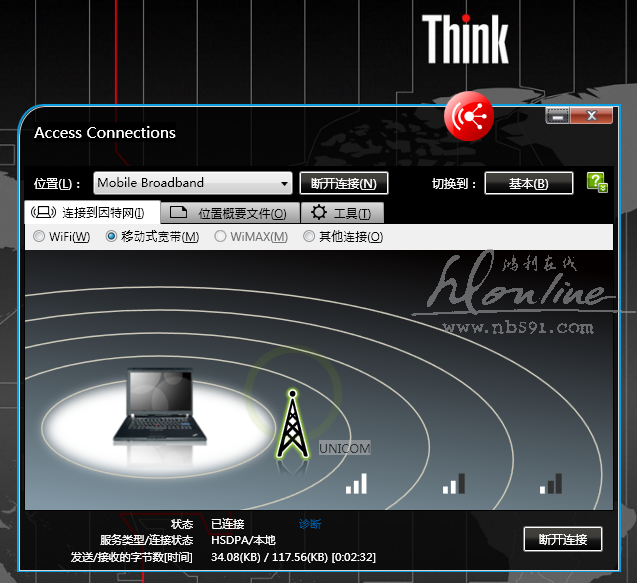Screen dimensions: 637x583
Task: Switch to basic view with 基本(B)
Action: 528,184
